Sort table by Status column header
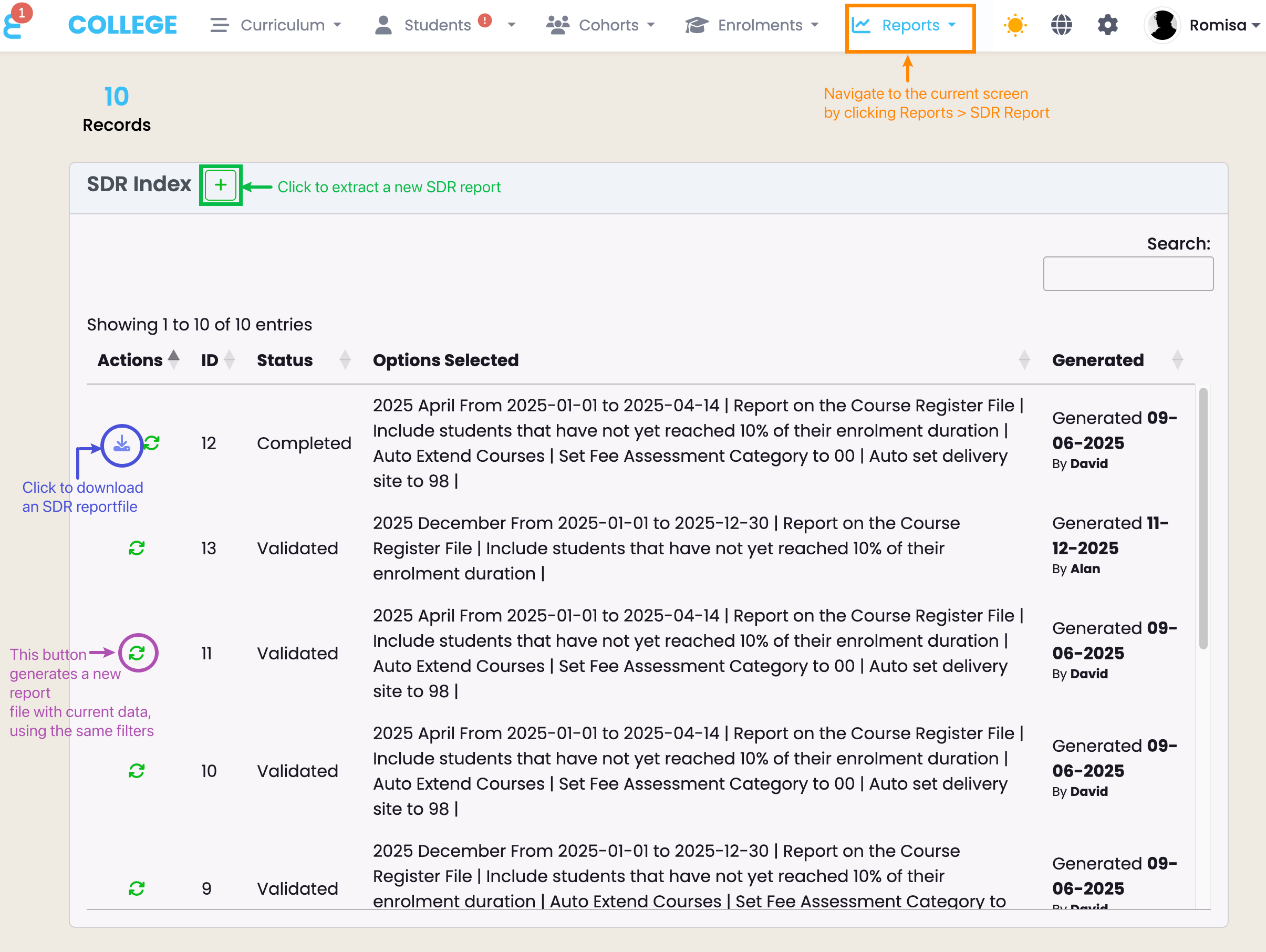 [x=285, y=360]
